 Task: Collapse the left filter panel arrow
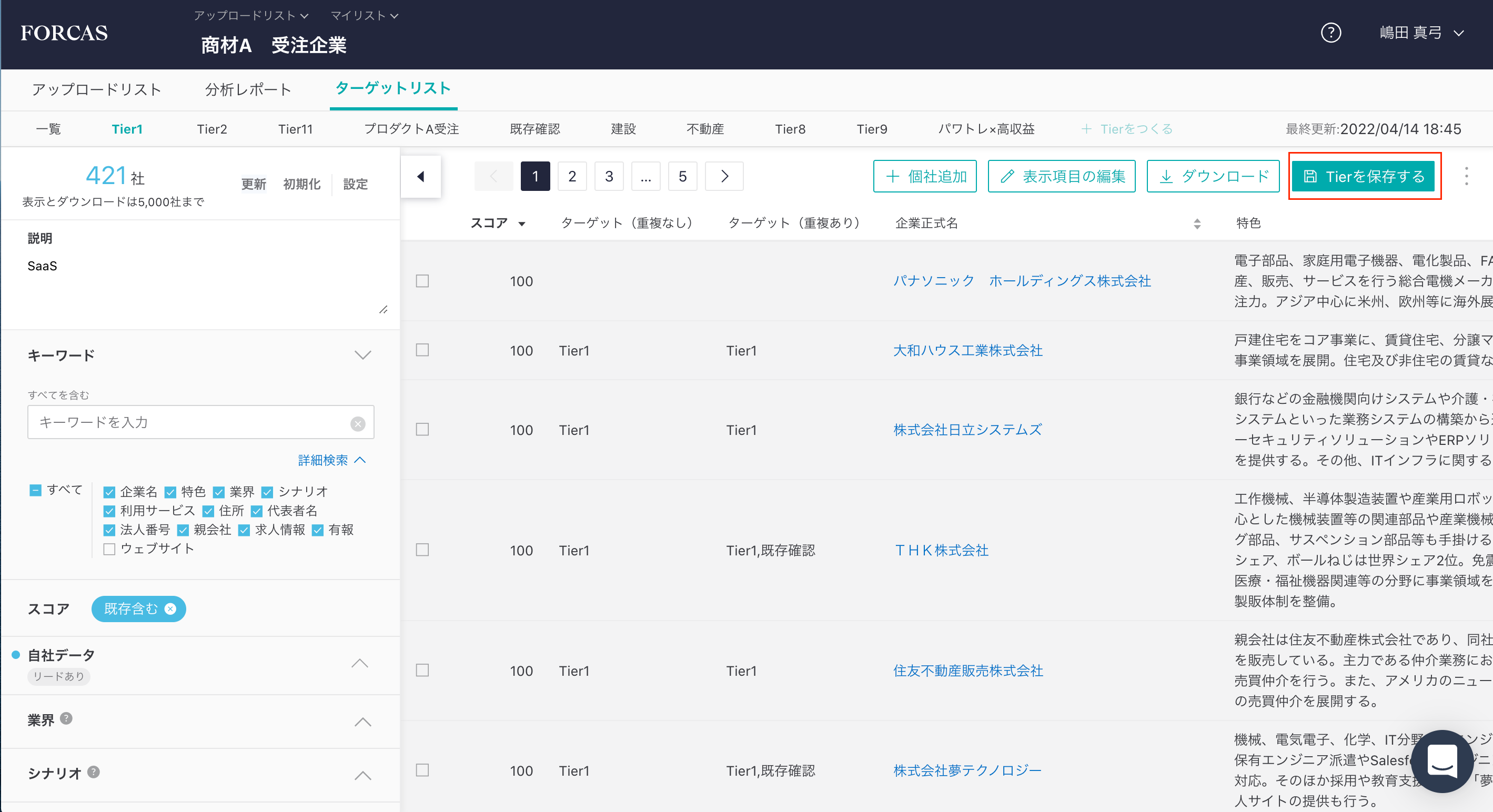tap(421, 176)
